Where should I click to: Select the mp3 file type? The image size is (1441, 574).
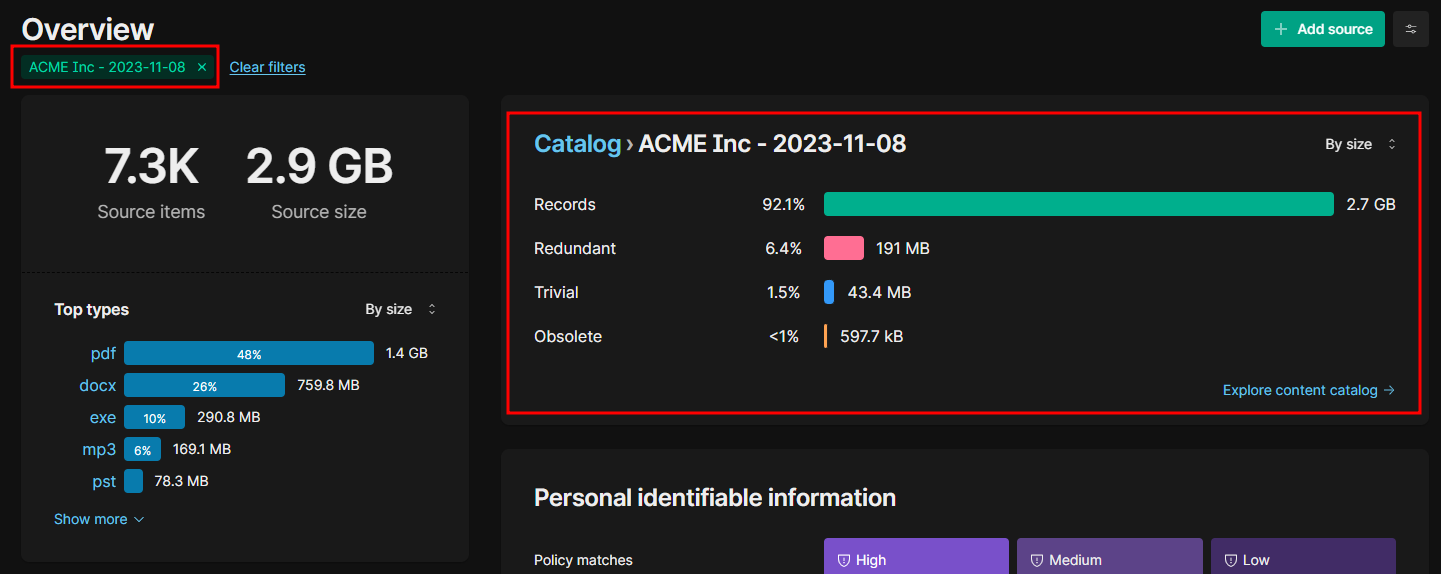click(x=99, y=449)
